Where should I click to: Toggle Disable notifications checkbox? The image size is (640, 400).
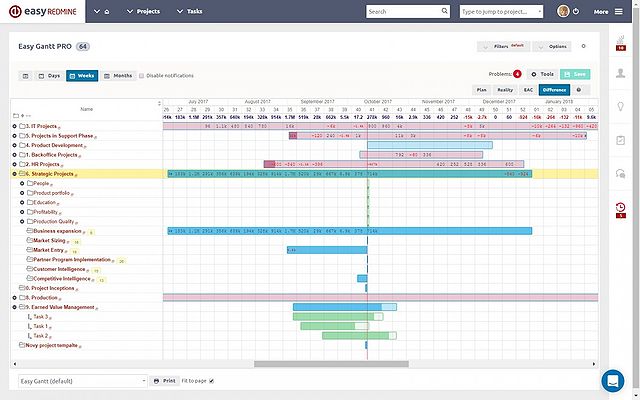pyautogui.click(x=142, y=75)
